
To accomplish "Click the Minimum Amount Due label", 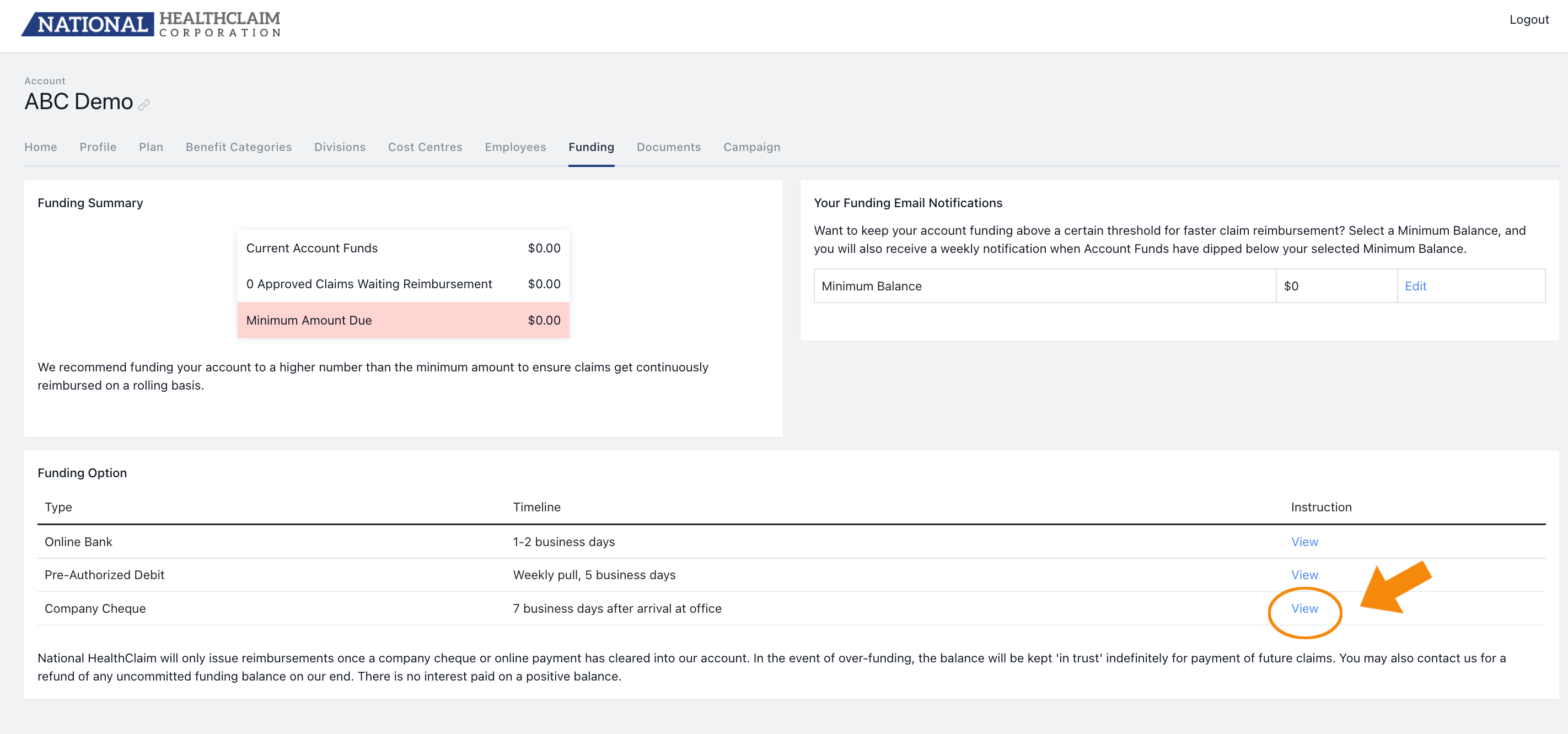I will [309, 320].
